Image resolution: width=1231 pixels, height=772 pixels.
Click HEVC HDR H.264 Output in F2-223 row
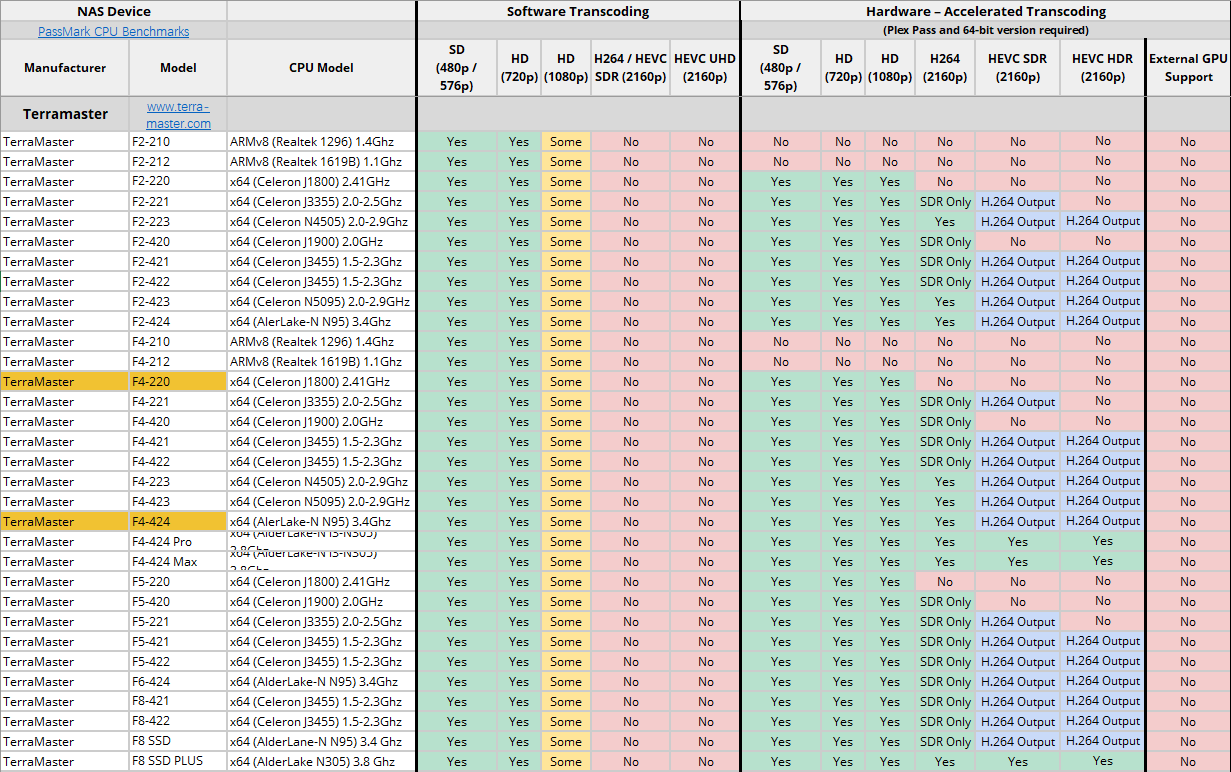click(1102, 221)
